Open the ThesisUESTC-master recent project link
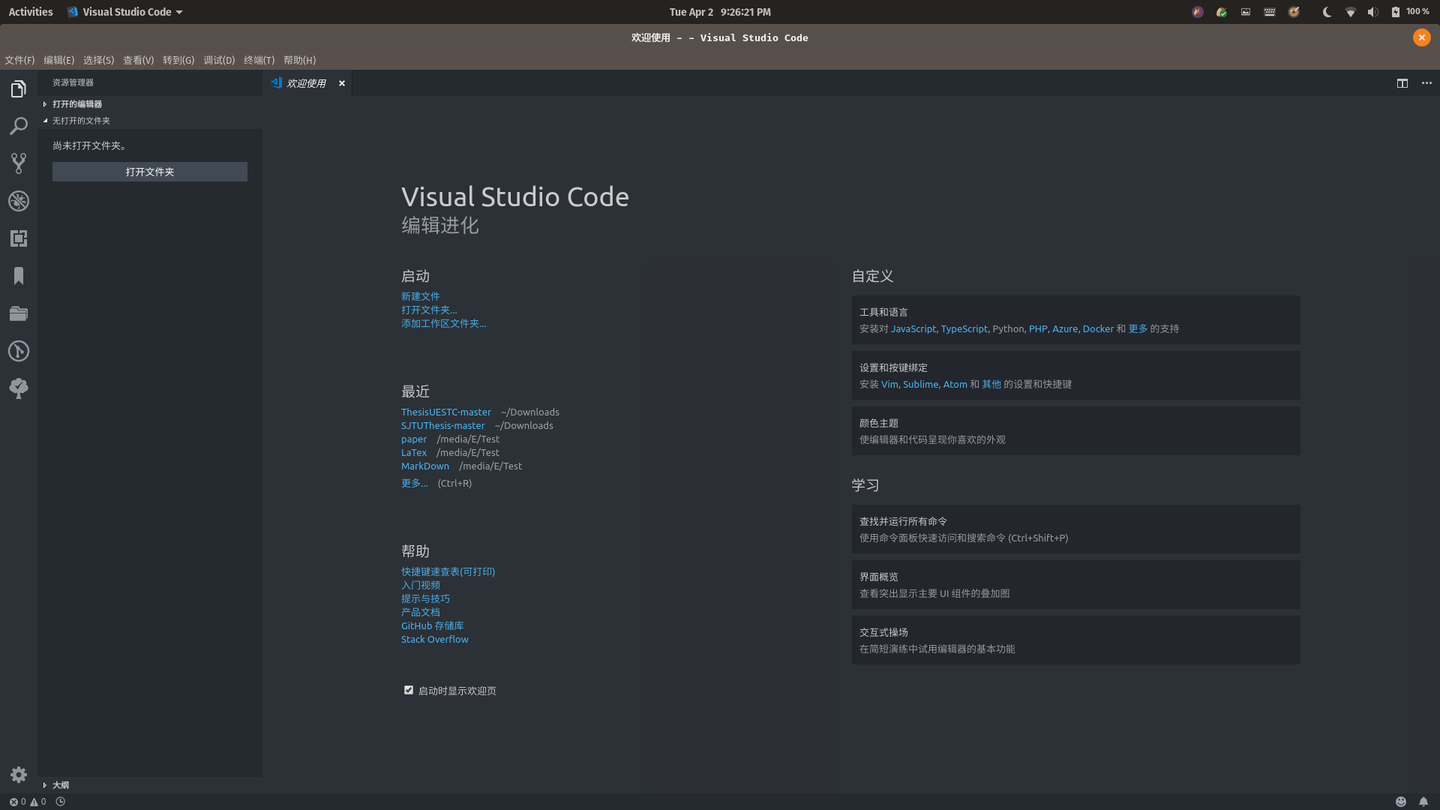 [x=445, y=411]
